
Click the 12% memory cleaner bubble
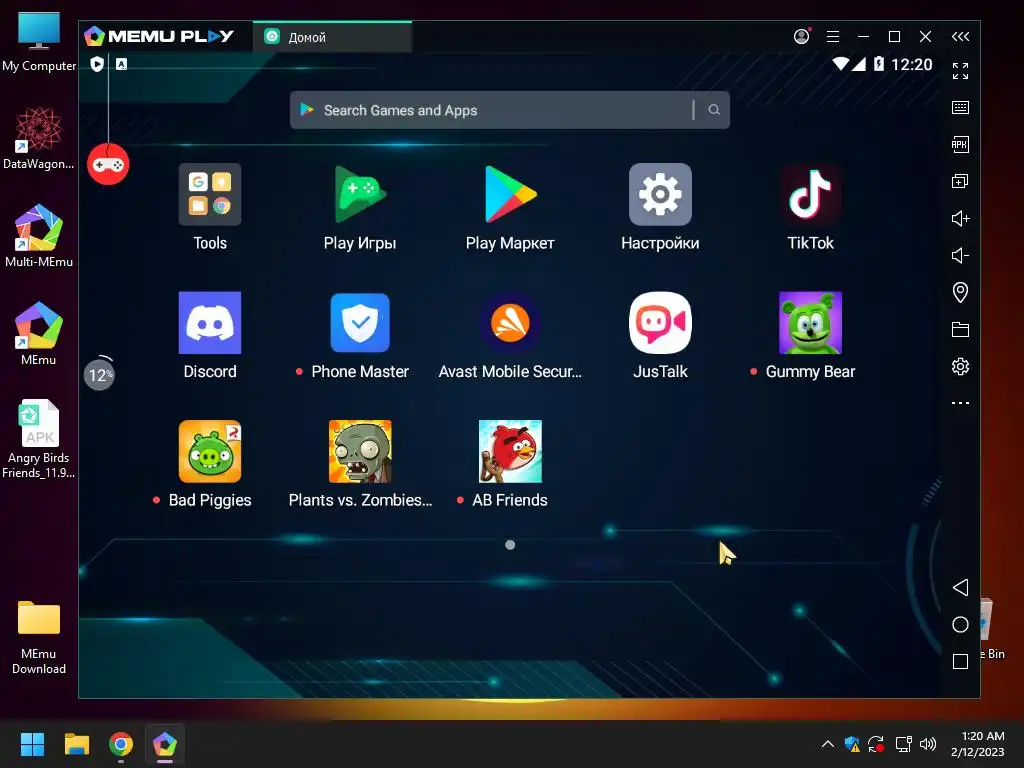(99, 374)
